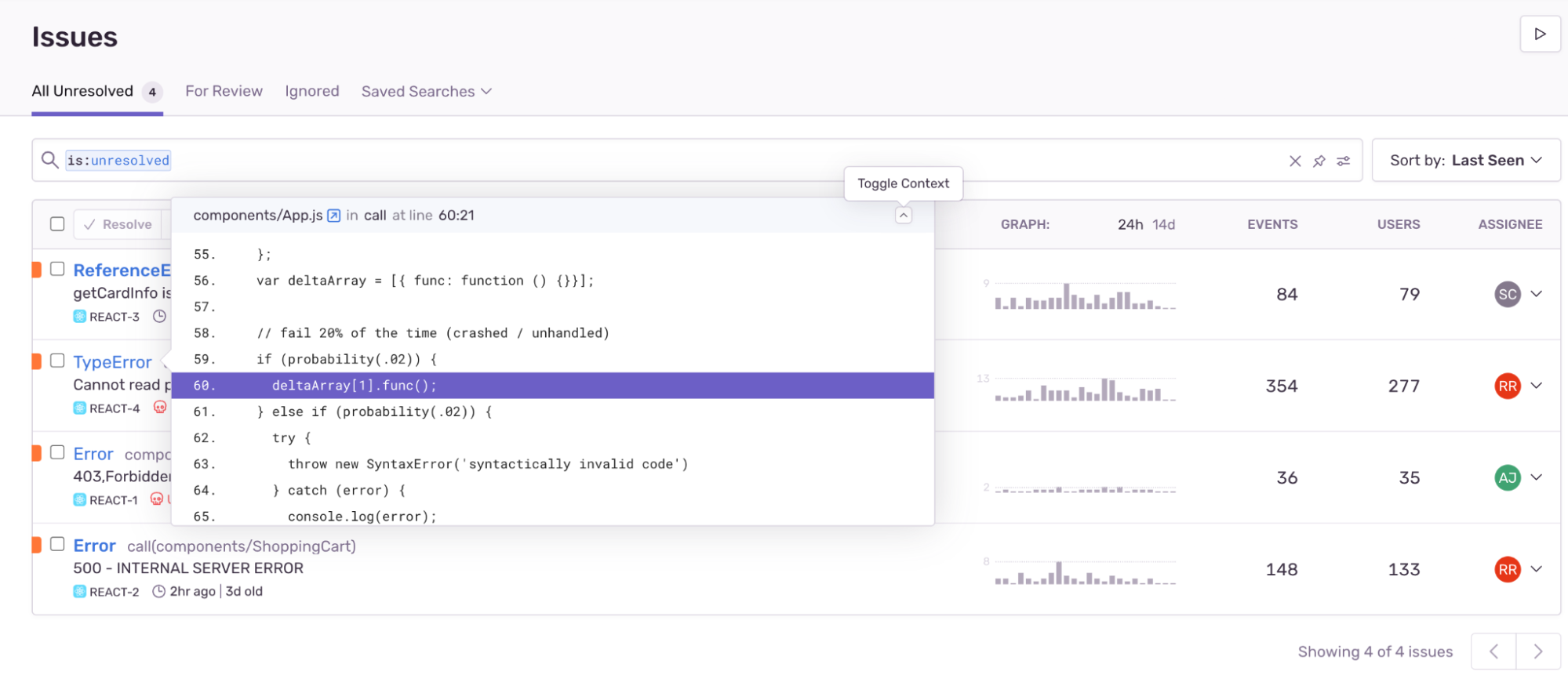This screenshot has height=682, width=1568.
Task: Click USERS column header
Action: coord(1399,225)
